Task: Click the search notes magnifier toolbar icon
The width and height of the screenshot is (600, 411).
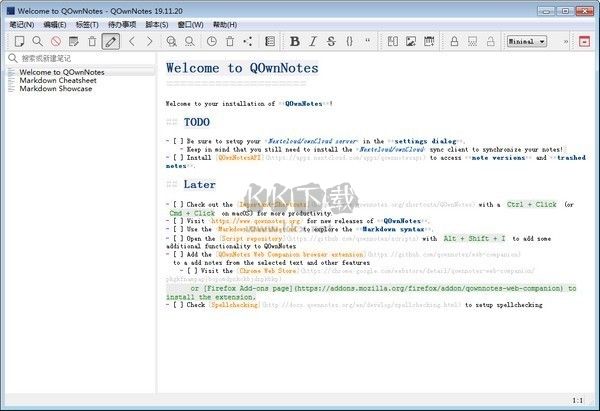Action: pyautogui.click(x=38, y=41)
